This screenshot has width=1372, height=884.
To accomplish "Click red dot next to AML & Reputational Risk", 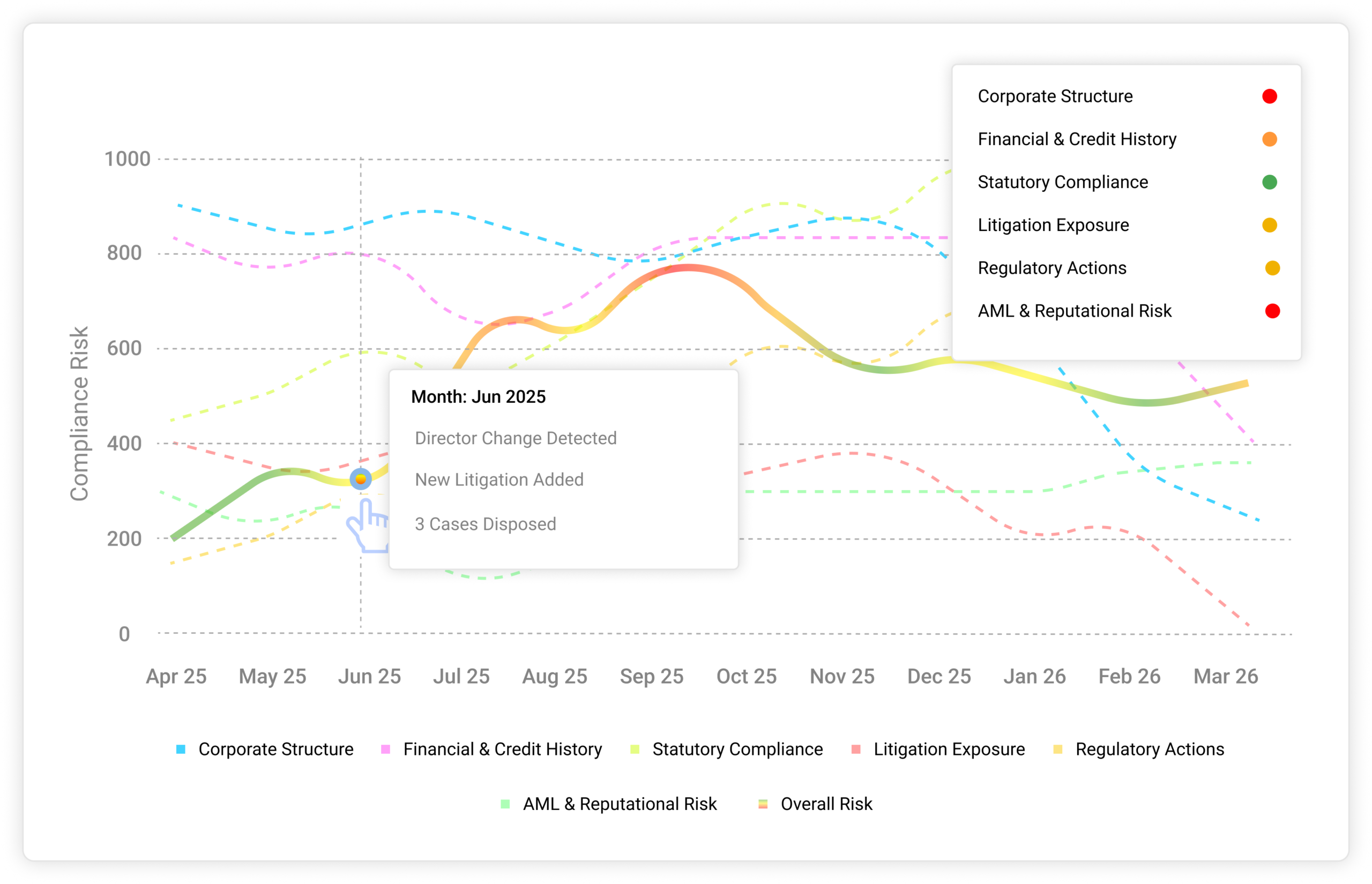I will [1272, 311].
